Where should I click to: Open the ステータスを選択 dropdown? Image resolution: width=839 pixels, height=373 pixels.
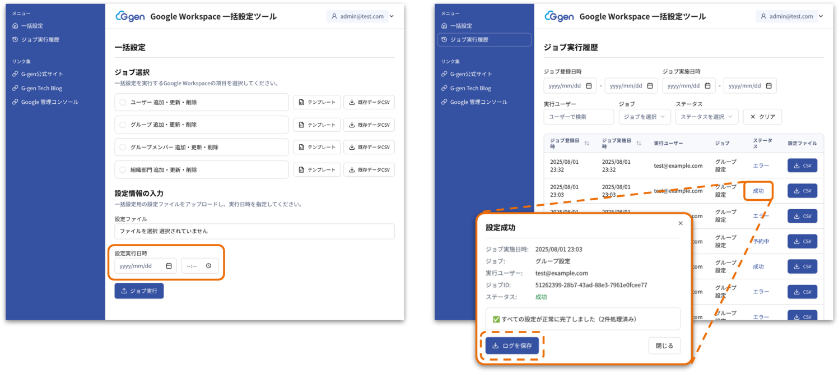coord(707,117)
